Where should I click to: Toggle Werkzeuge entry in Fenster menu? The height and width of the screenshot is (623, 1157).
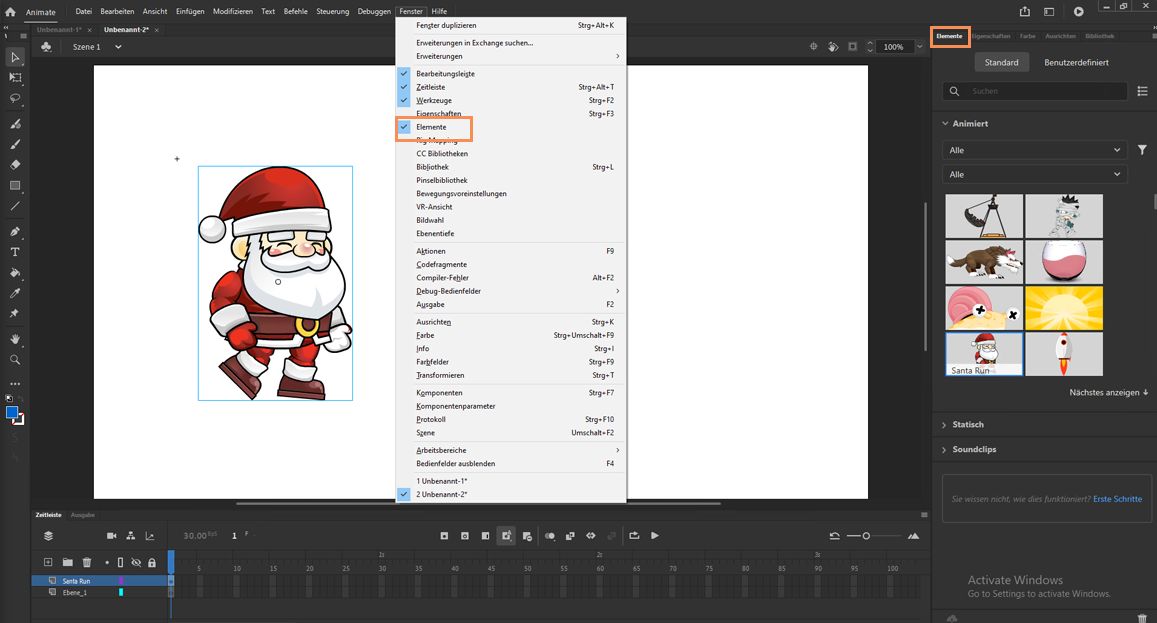pos(511,100)
